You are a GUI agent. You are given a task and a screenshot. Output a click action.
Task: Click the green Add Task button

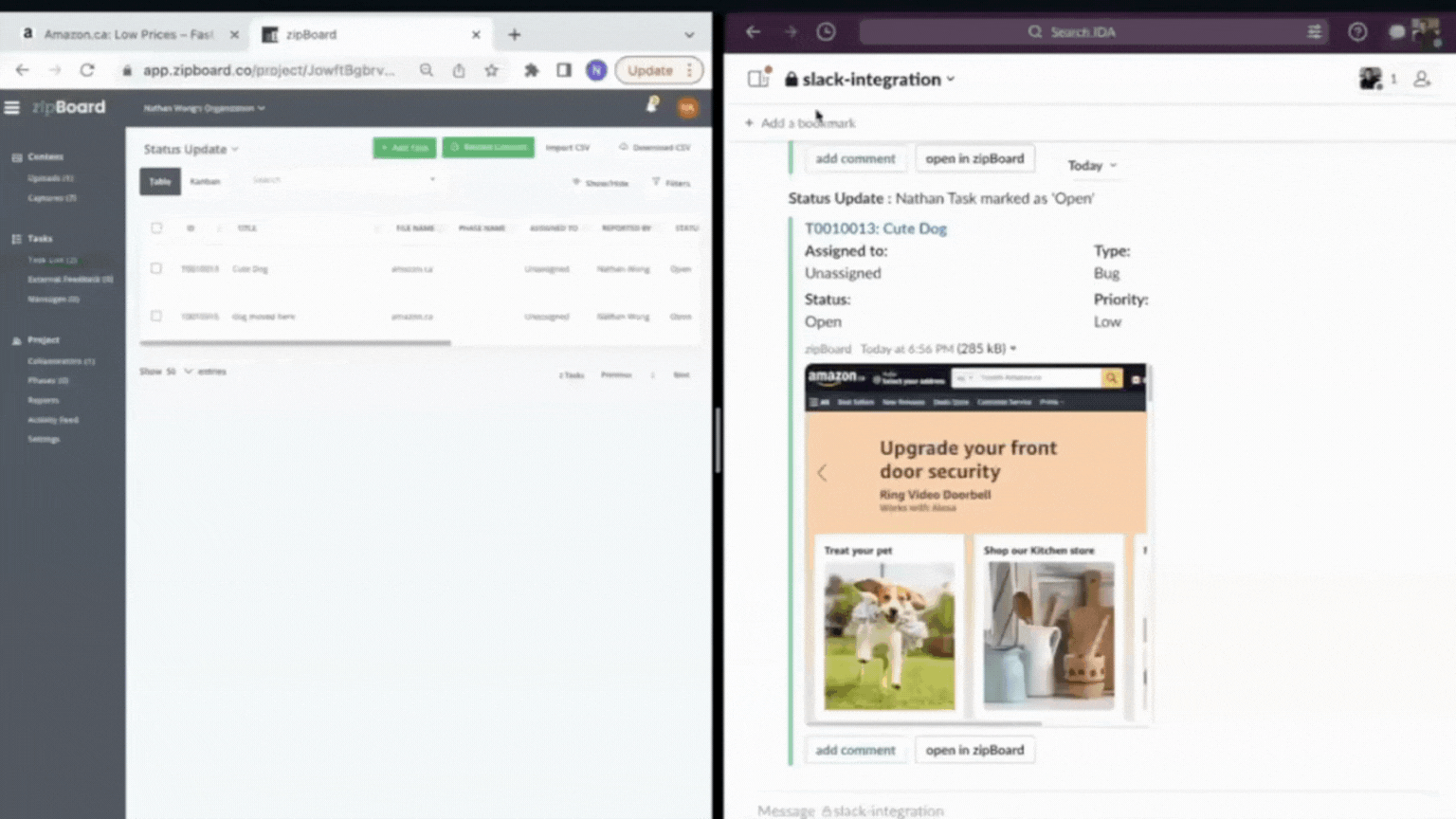[405, 148]
